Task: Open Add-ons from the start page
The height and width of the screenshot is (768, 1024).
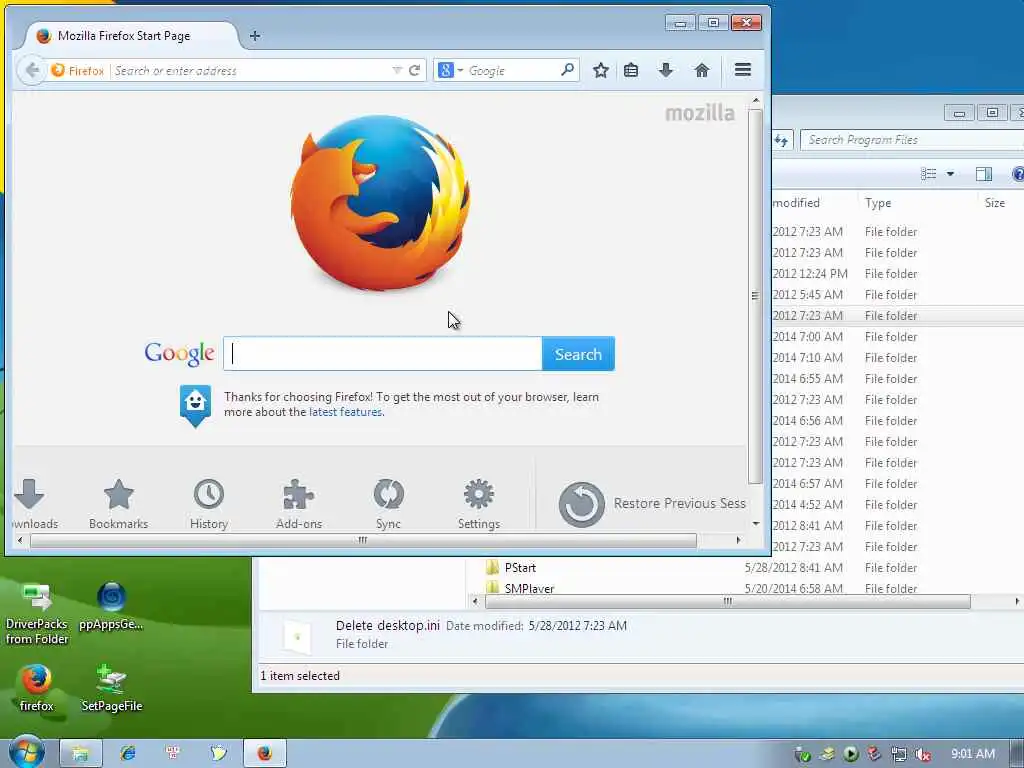Action: 298,504
